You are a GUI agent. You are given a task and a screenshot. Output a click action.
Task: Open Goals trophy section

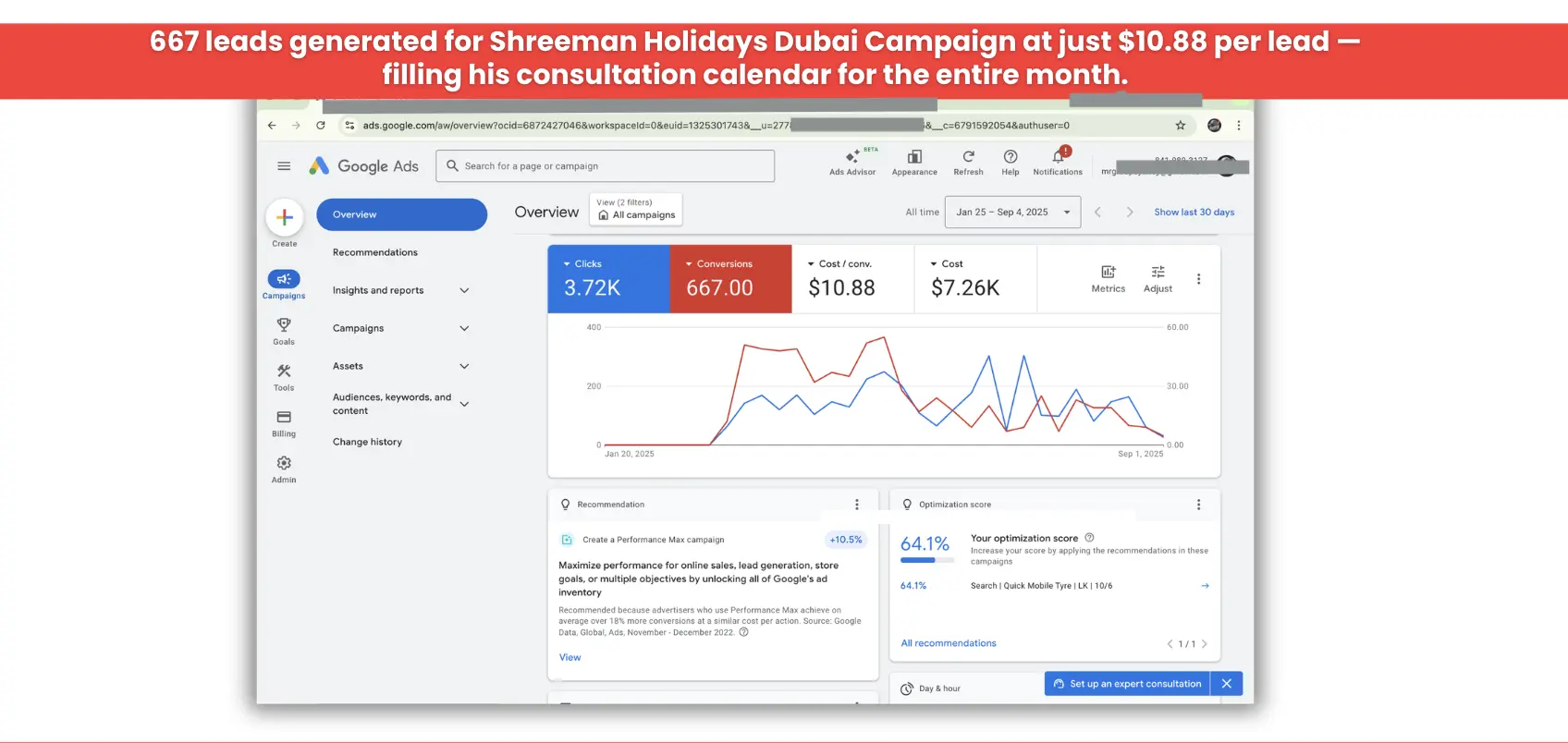coord(284,331)
